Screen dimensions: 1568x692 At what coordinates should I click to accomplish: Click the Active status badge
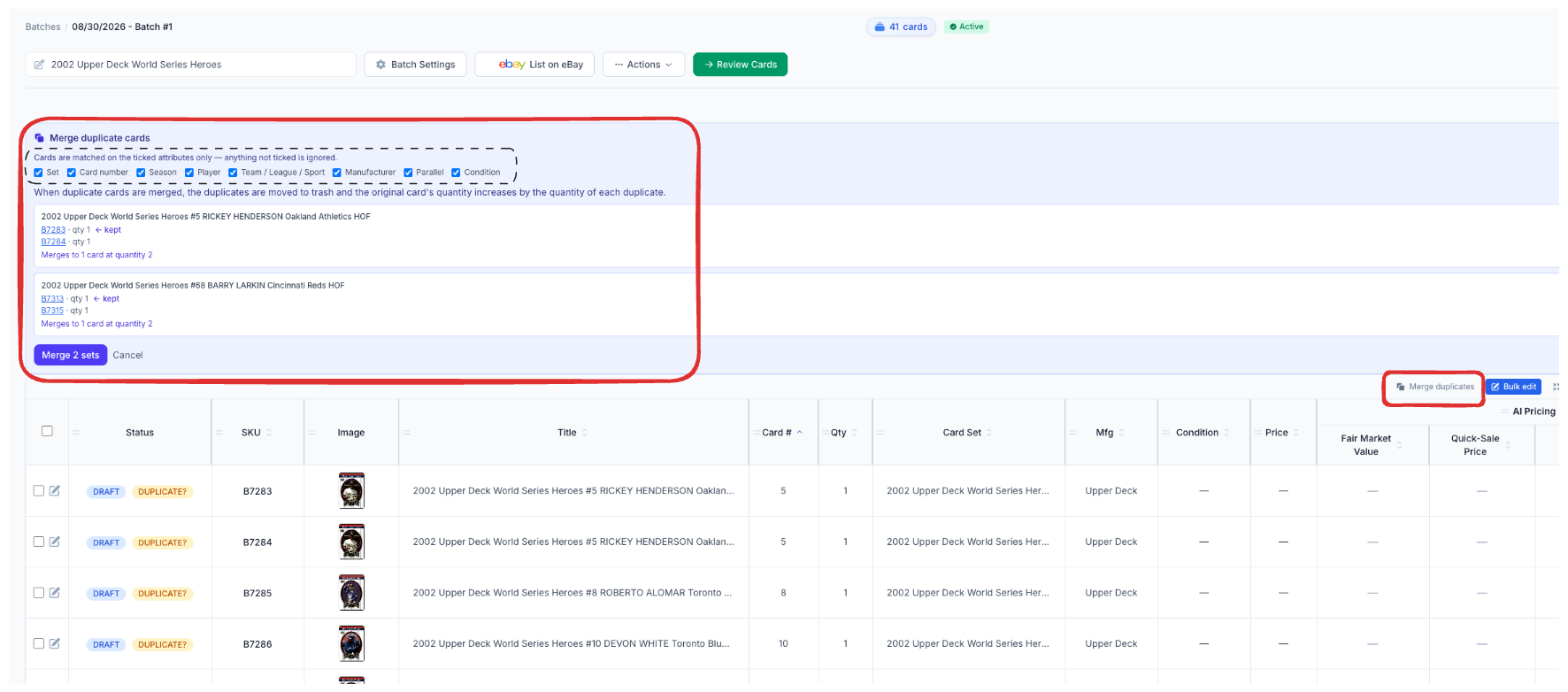(966, 27)
